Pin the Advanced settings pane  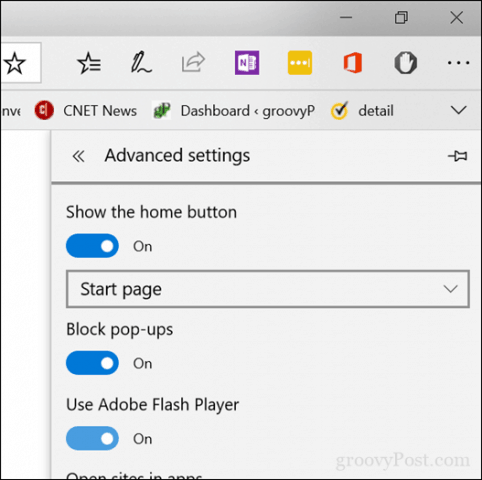pyautogui.click(x=458, y=156)
